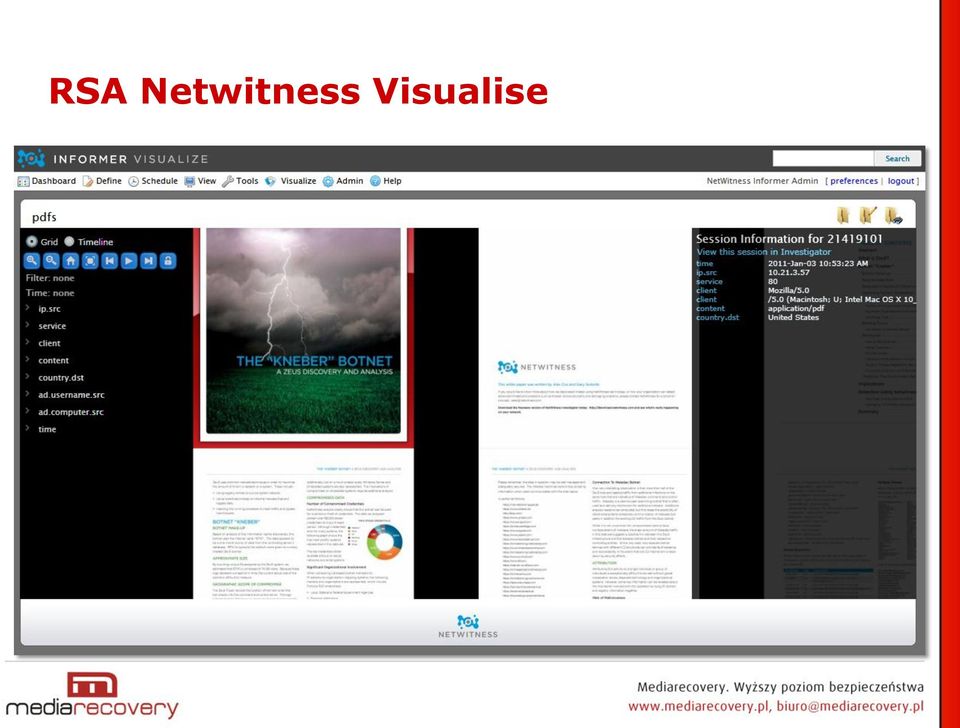Click the service value 80
This screenshot has height=728, width=960.
[x=773, y=282]
